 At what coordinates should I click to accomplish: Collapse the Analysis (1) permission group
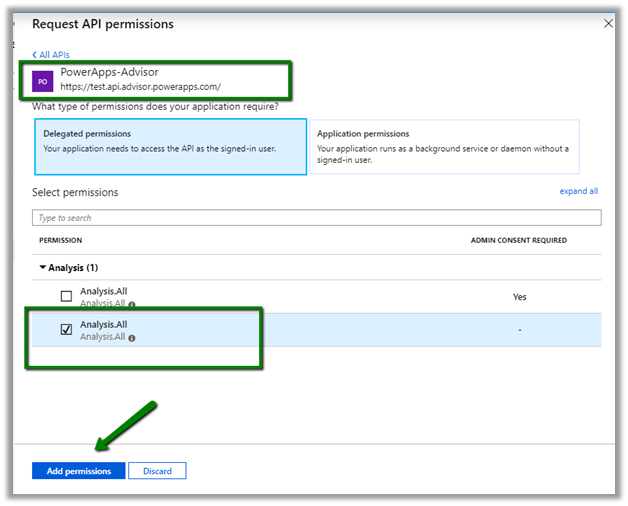click(42, 267)
